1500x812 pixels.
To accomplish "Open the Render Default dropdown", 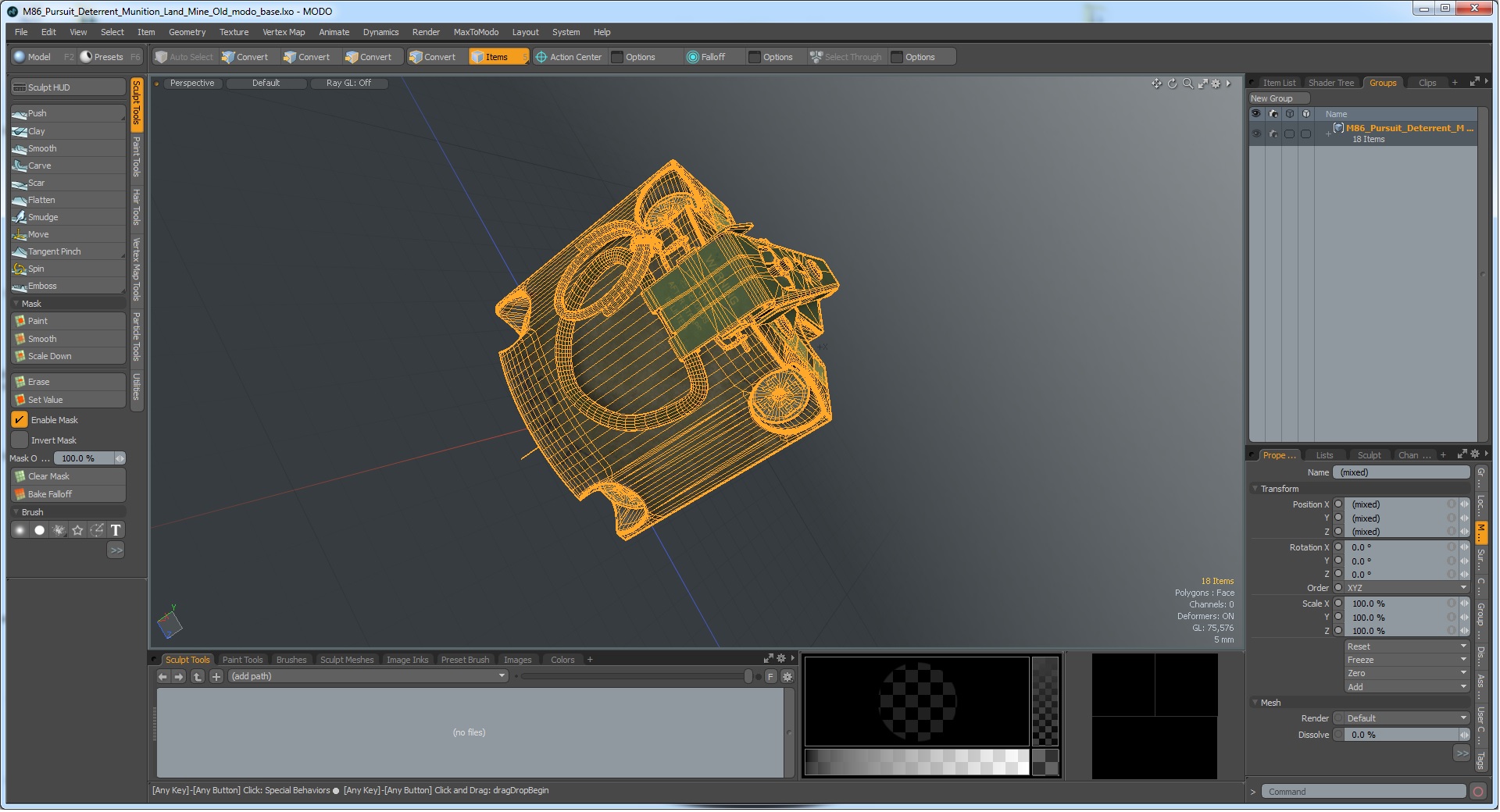I will click(1407, 718).
